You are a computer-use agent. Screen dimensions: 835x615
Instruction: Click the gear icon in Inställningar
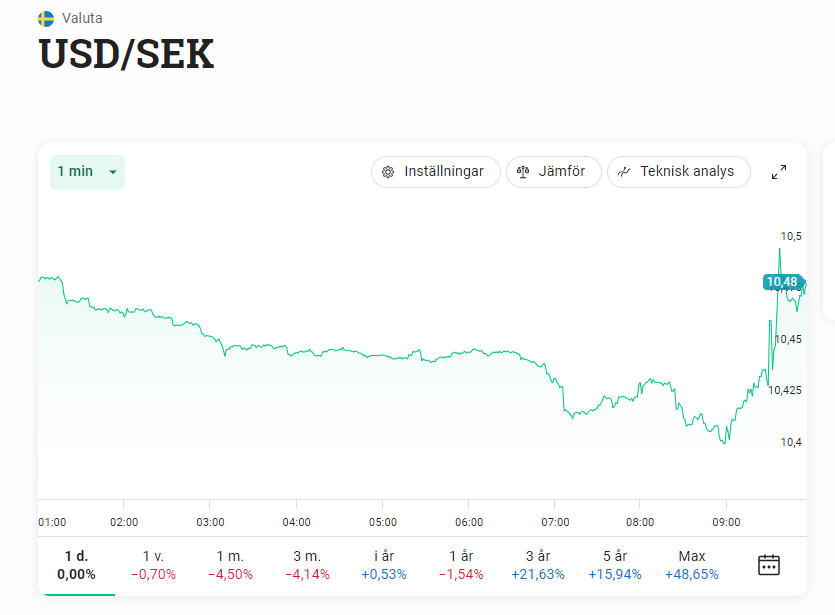[388, 172]
